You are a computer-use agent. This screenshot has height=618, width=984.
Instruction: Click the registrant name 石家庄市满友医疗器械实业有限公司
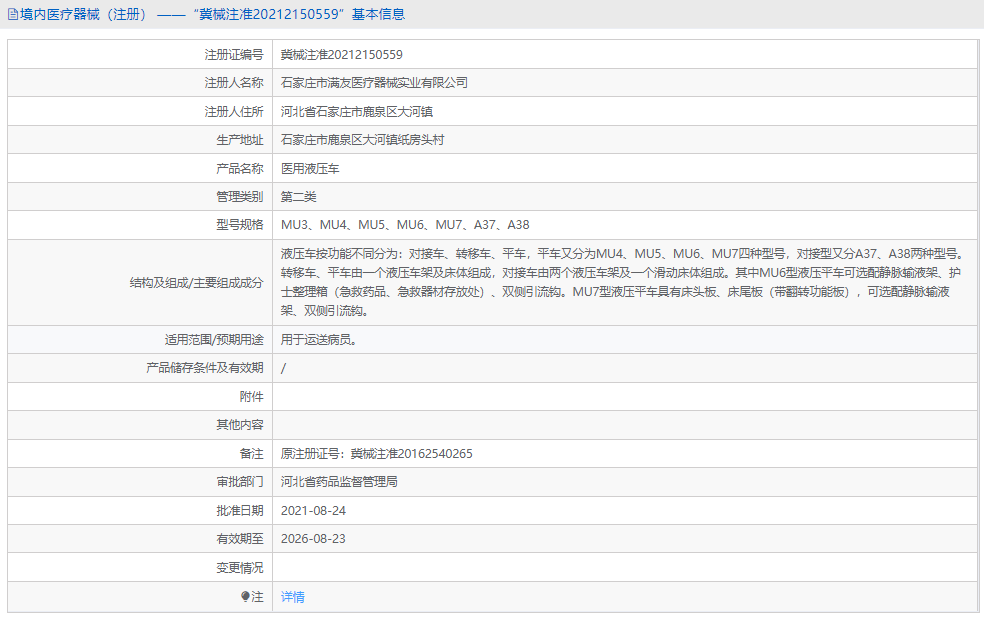374,83
